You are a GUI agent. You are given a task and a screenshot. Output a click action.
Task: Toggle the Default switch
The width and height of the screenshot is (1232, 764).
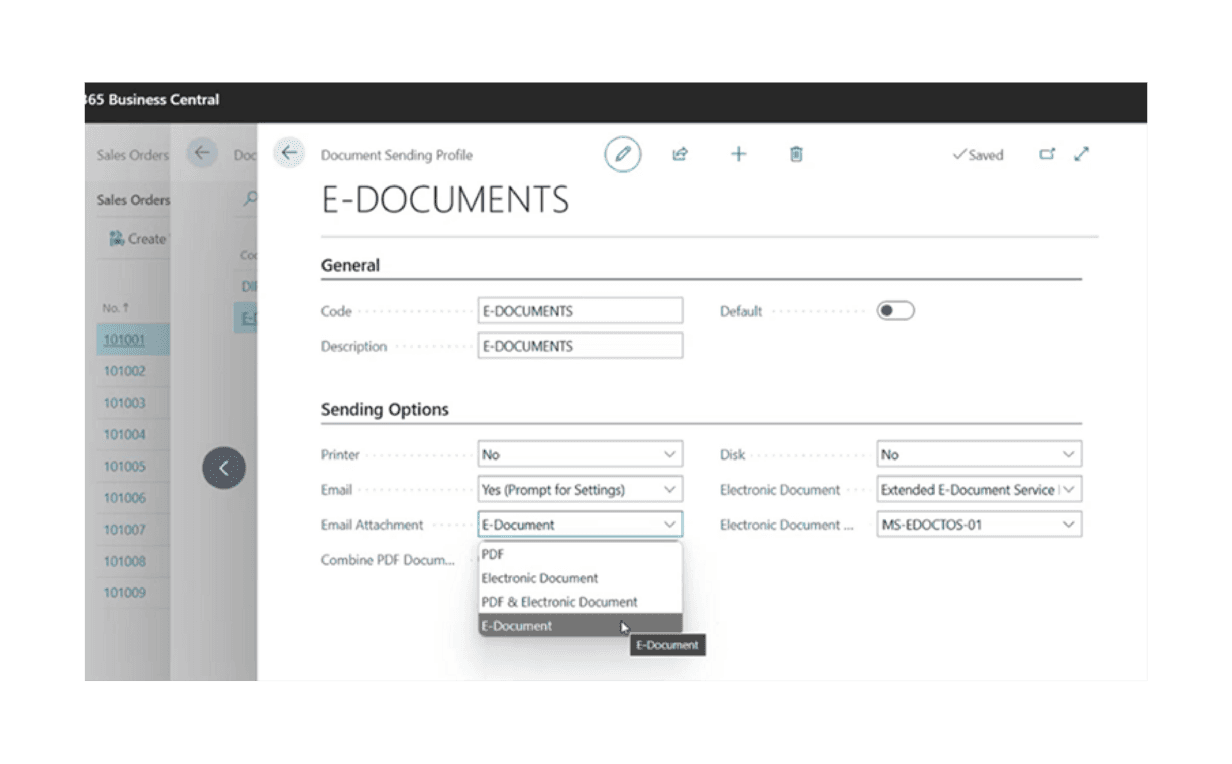(895, 311)
